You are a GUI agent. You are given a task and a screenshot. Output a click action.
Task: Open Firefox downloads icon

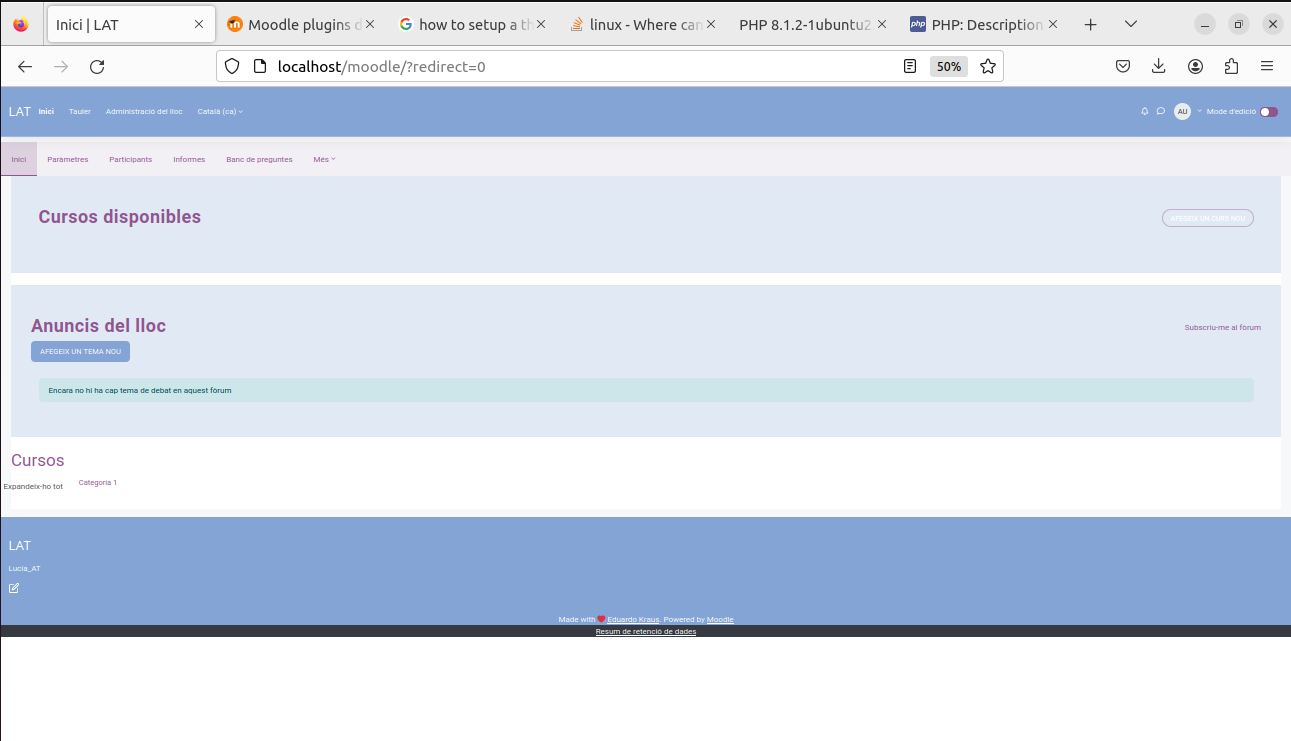coord(1158,66)
